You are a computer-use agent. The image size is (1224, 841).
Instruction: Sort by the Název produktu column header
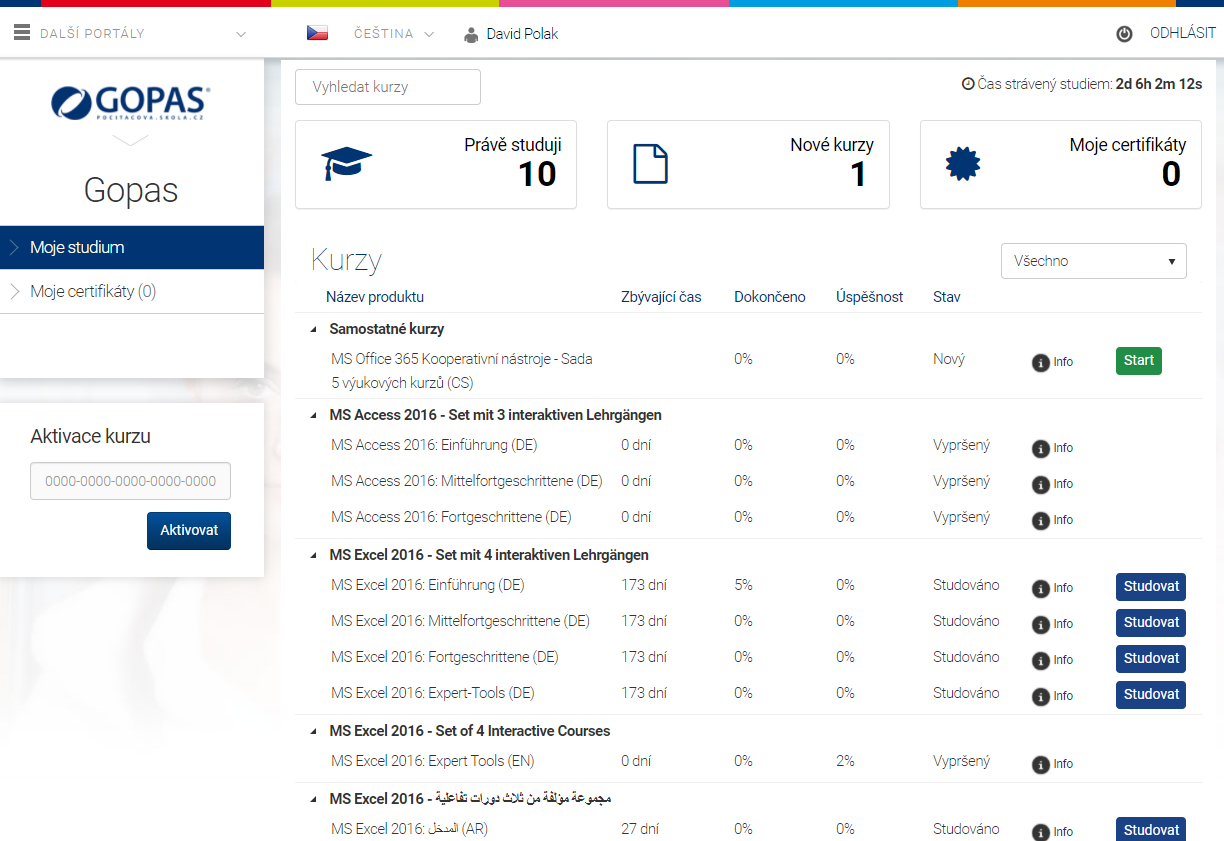pyautogui.click(x=375, y=297)
